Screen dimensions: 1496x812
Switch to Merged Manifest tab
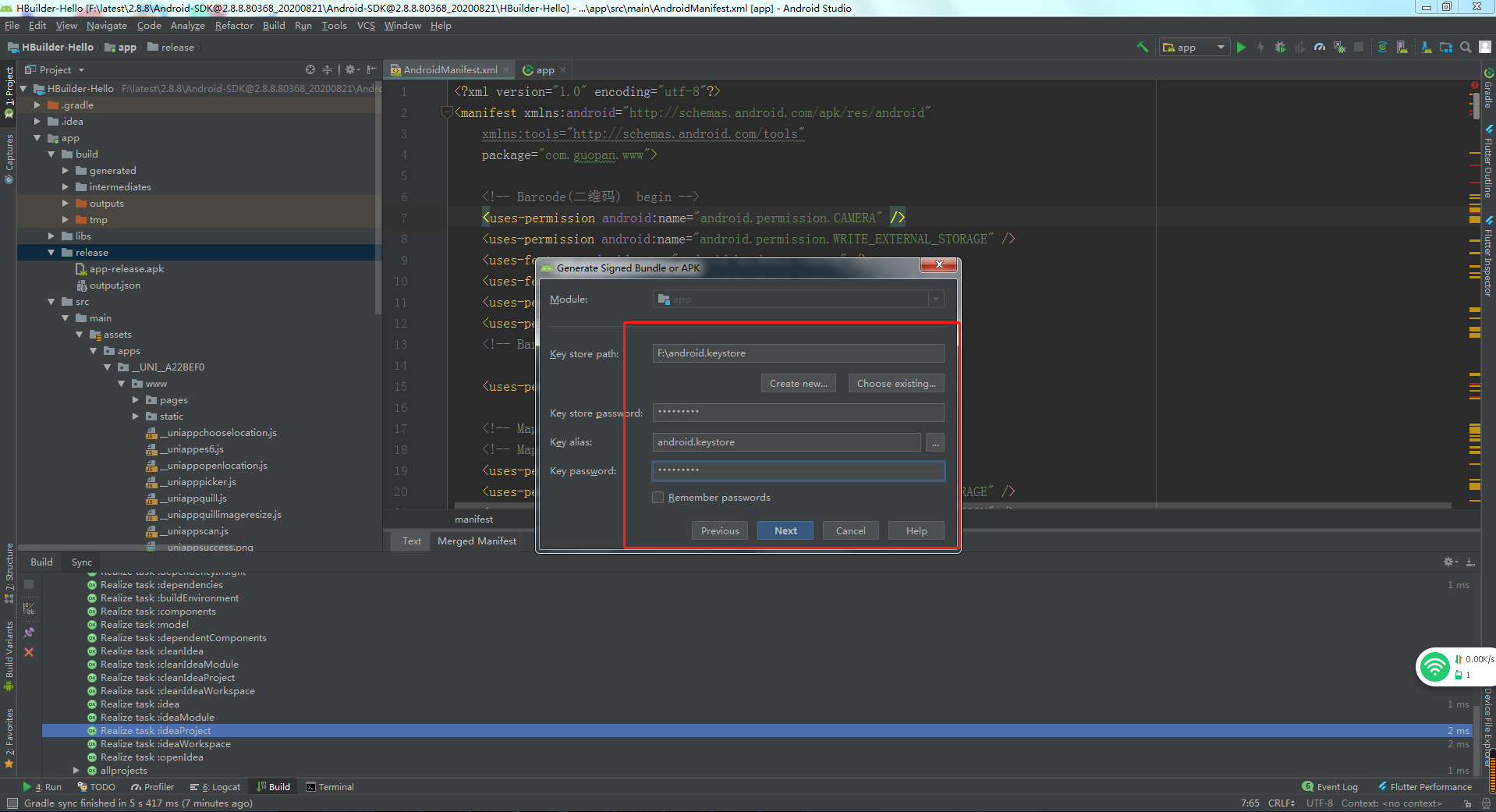(x=477, y=541)
